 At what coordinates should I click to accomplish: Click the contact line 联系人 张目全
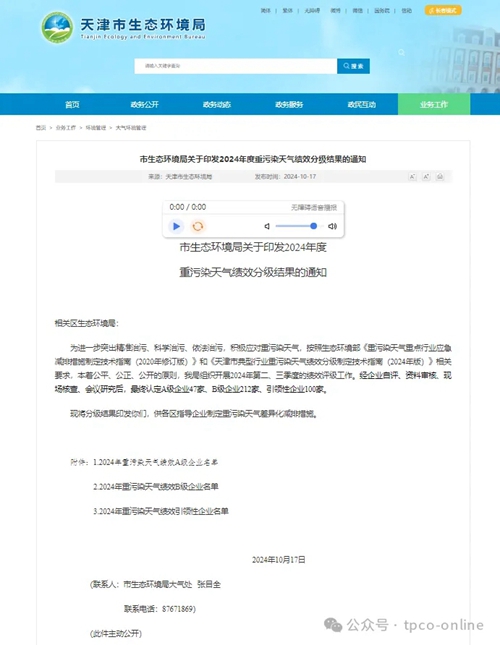tap(155, 584)
